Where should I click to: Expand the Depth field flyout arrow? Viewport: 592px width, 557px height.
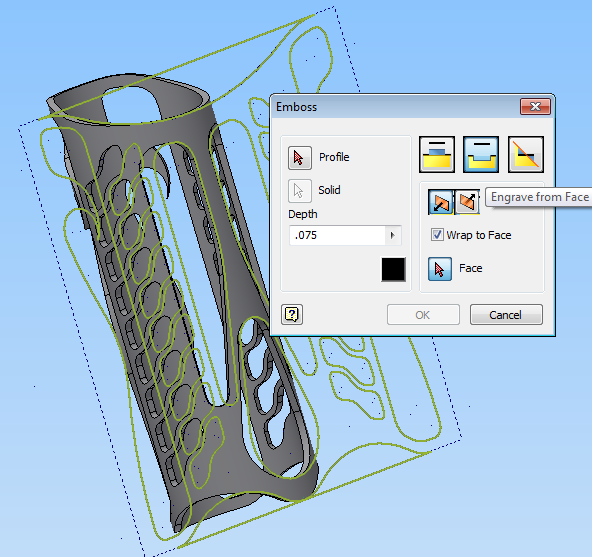pos(393,236)
